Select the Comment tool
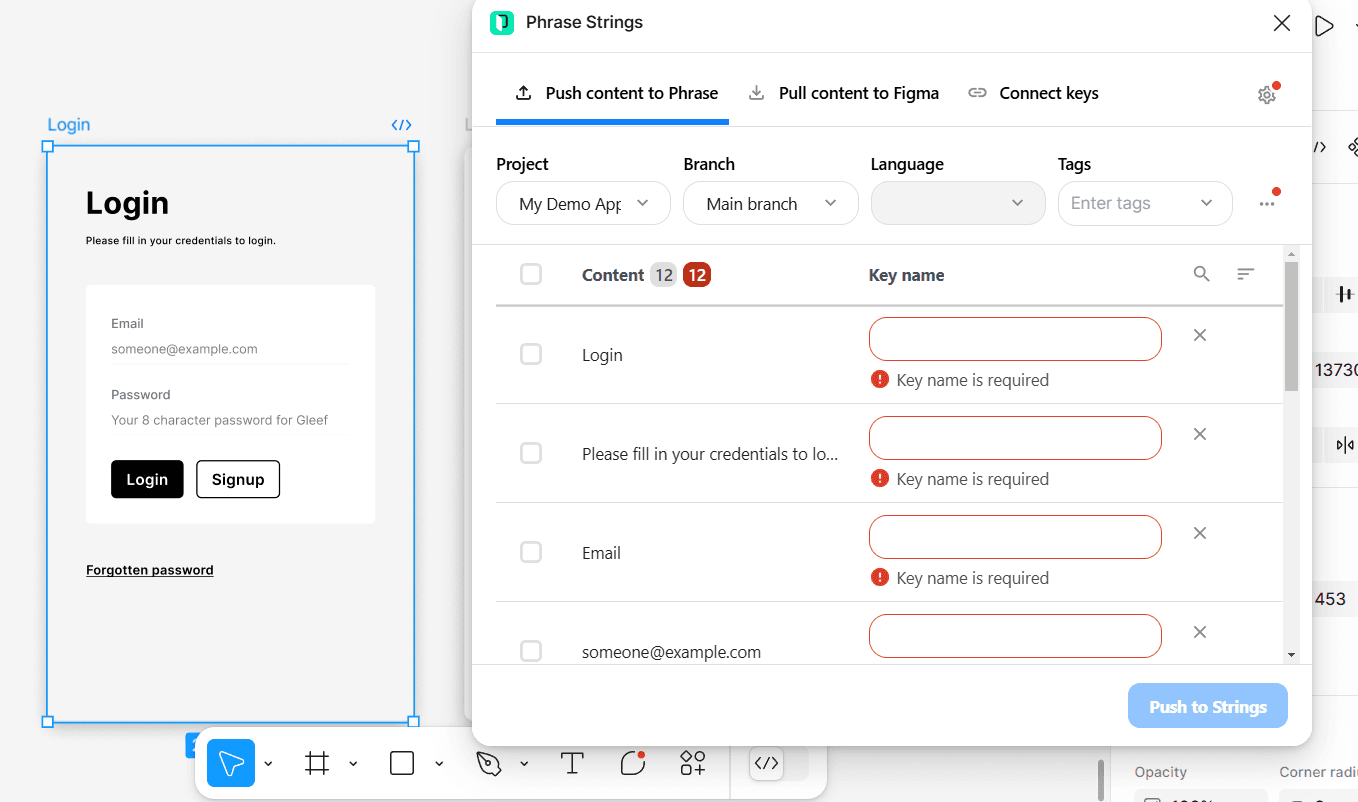The height and width of the screenshot is (802, 1358). 633,764
